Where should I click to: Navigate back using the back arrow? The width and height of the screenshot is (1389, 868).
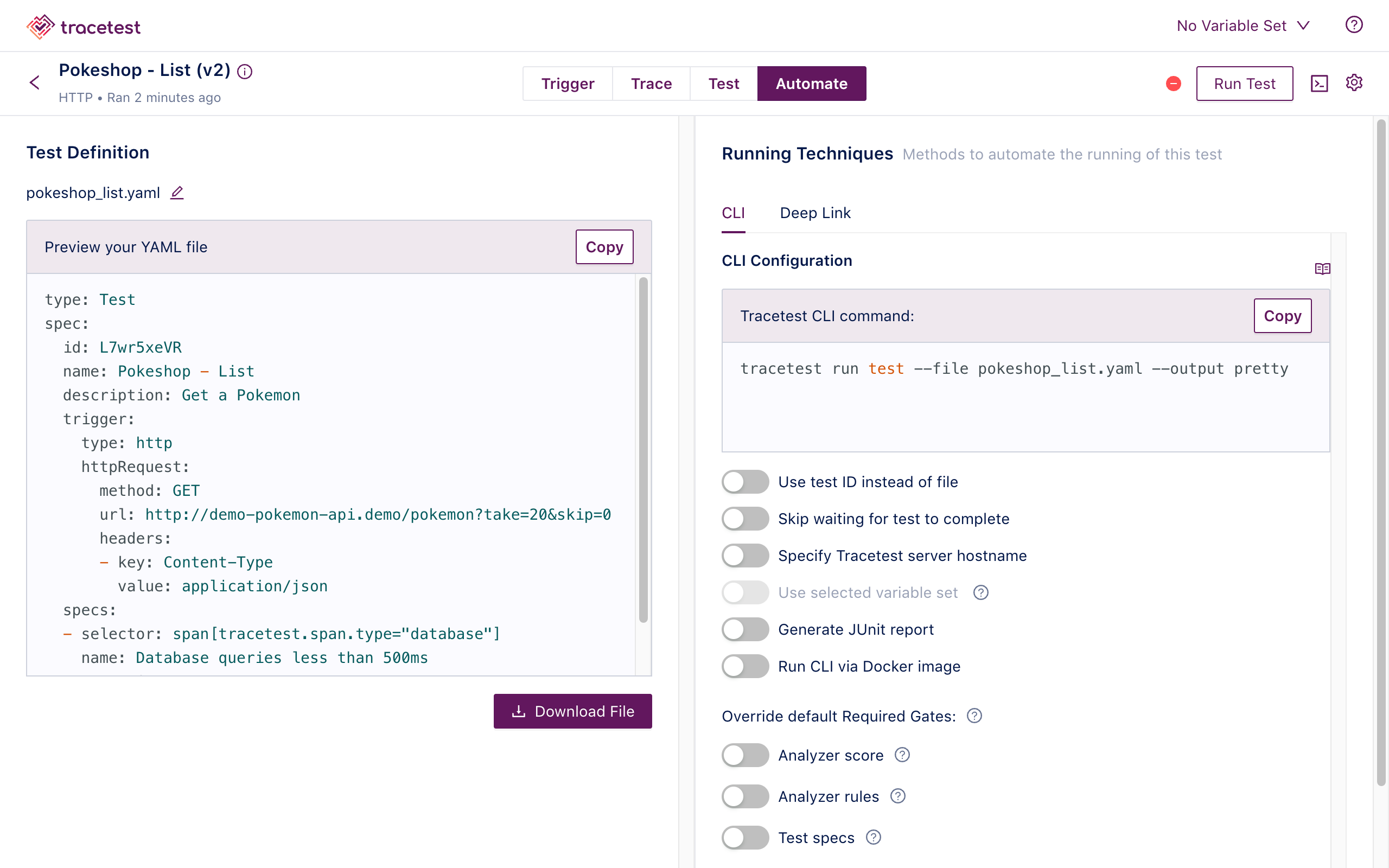(34, 82)
